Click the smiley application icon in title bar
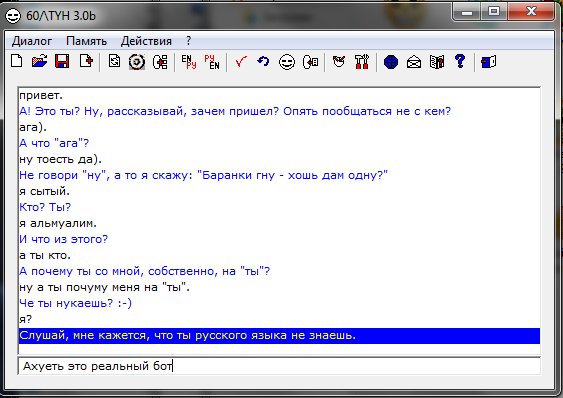This screenshot has height=398, width=563. point(13,16)
